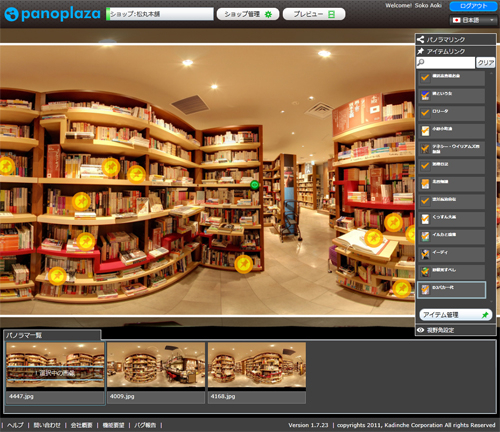Click the pin icon beside アイテムリンク

(421, 51)
